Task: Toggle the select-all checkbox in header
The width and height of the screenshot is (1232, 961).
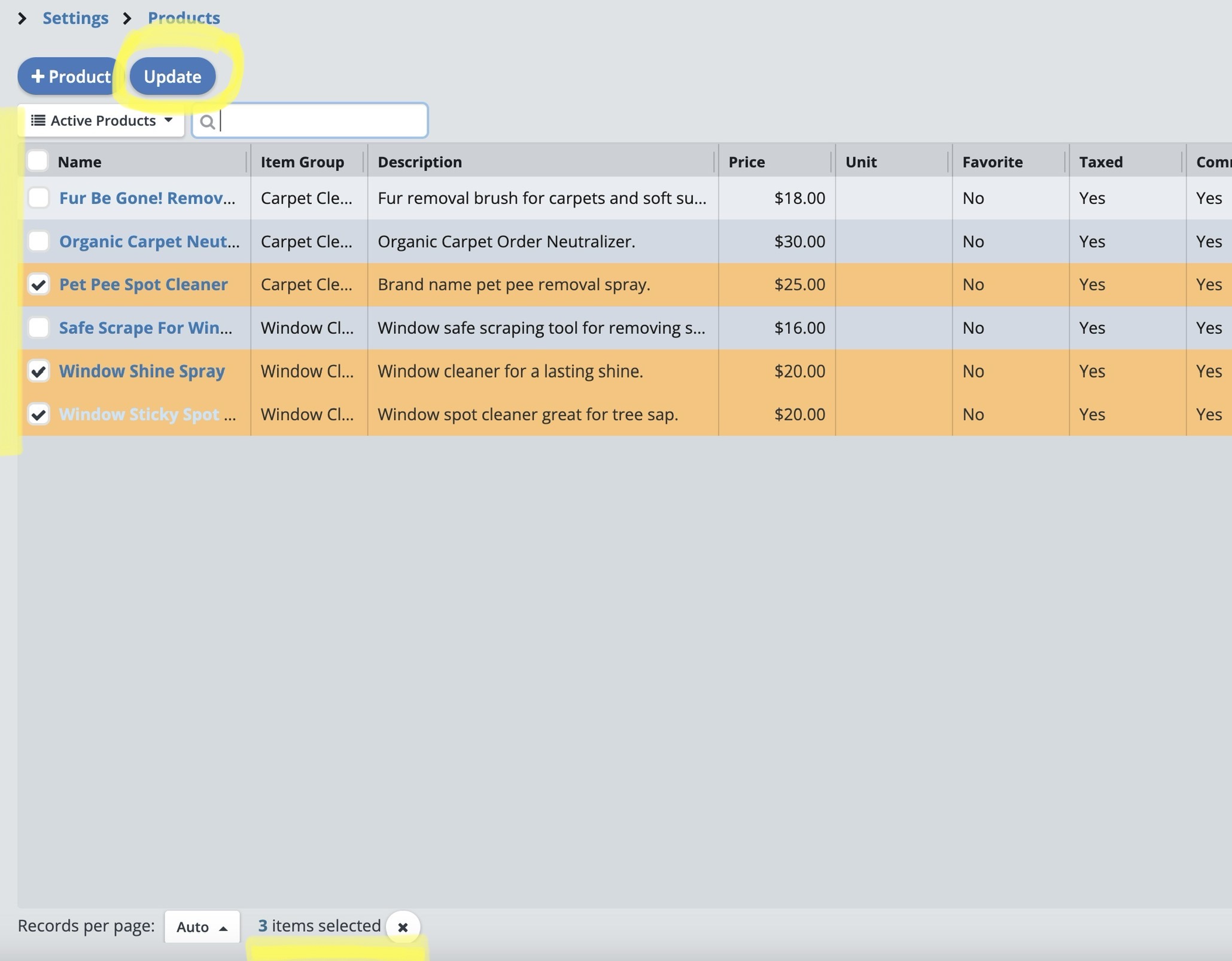Action: click(38, 161)
